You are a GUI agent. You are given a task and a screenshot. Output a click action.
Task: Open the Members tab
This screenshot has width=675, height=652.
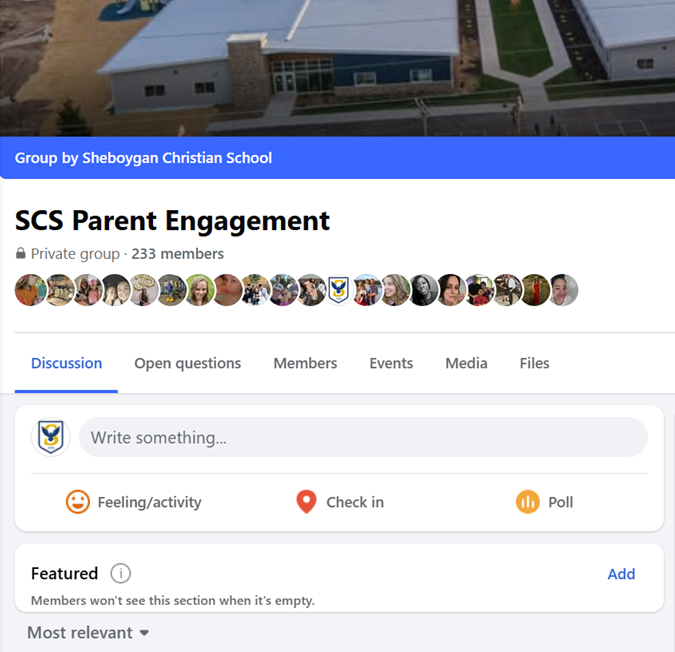pos(305,363)
